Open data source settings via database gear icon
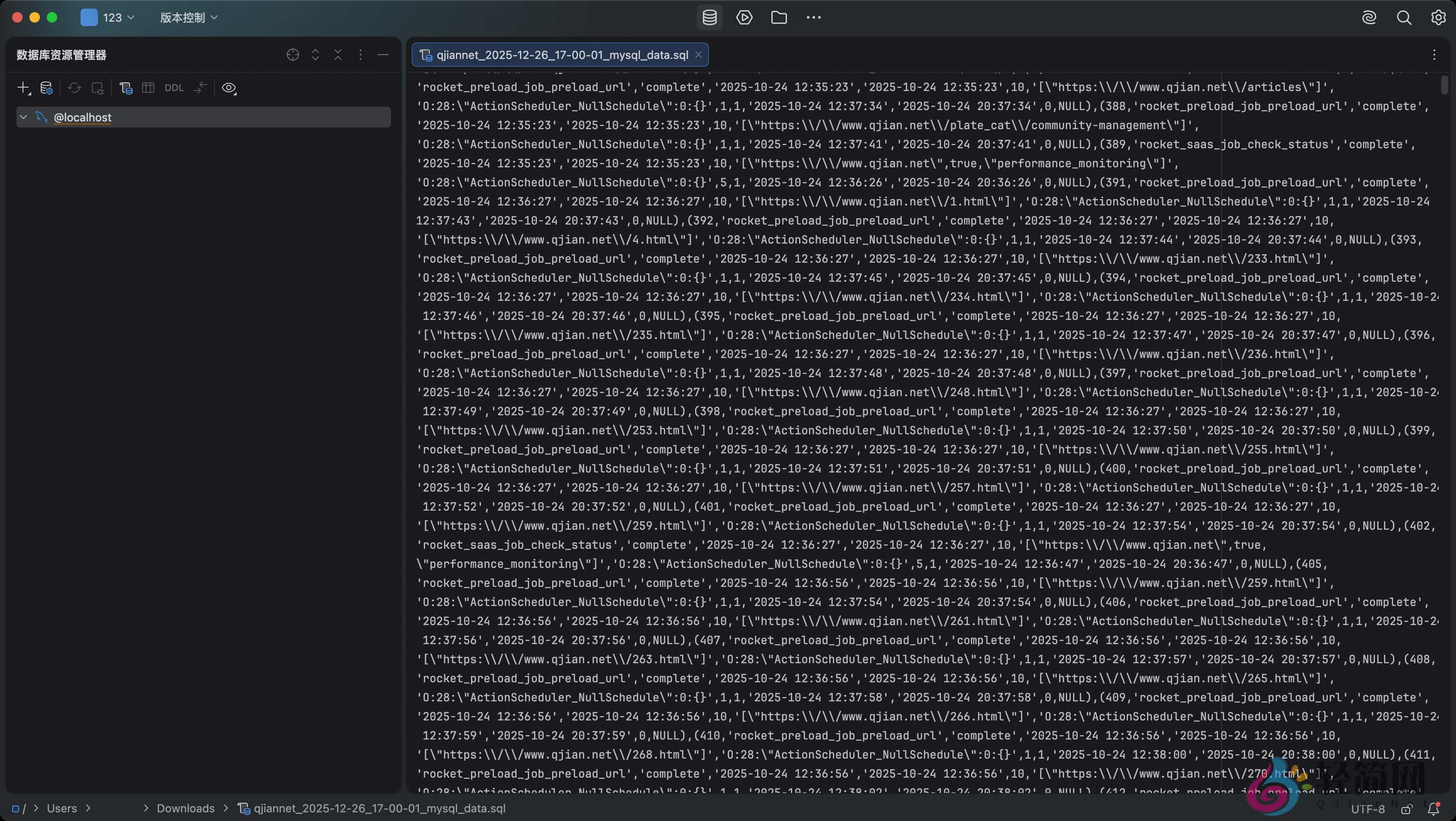Viewport: 1456px width, 821px height. coord(46,88)
